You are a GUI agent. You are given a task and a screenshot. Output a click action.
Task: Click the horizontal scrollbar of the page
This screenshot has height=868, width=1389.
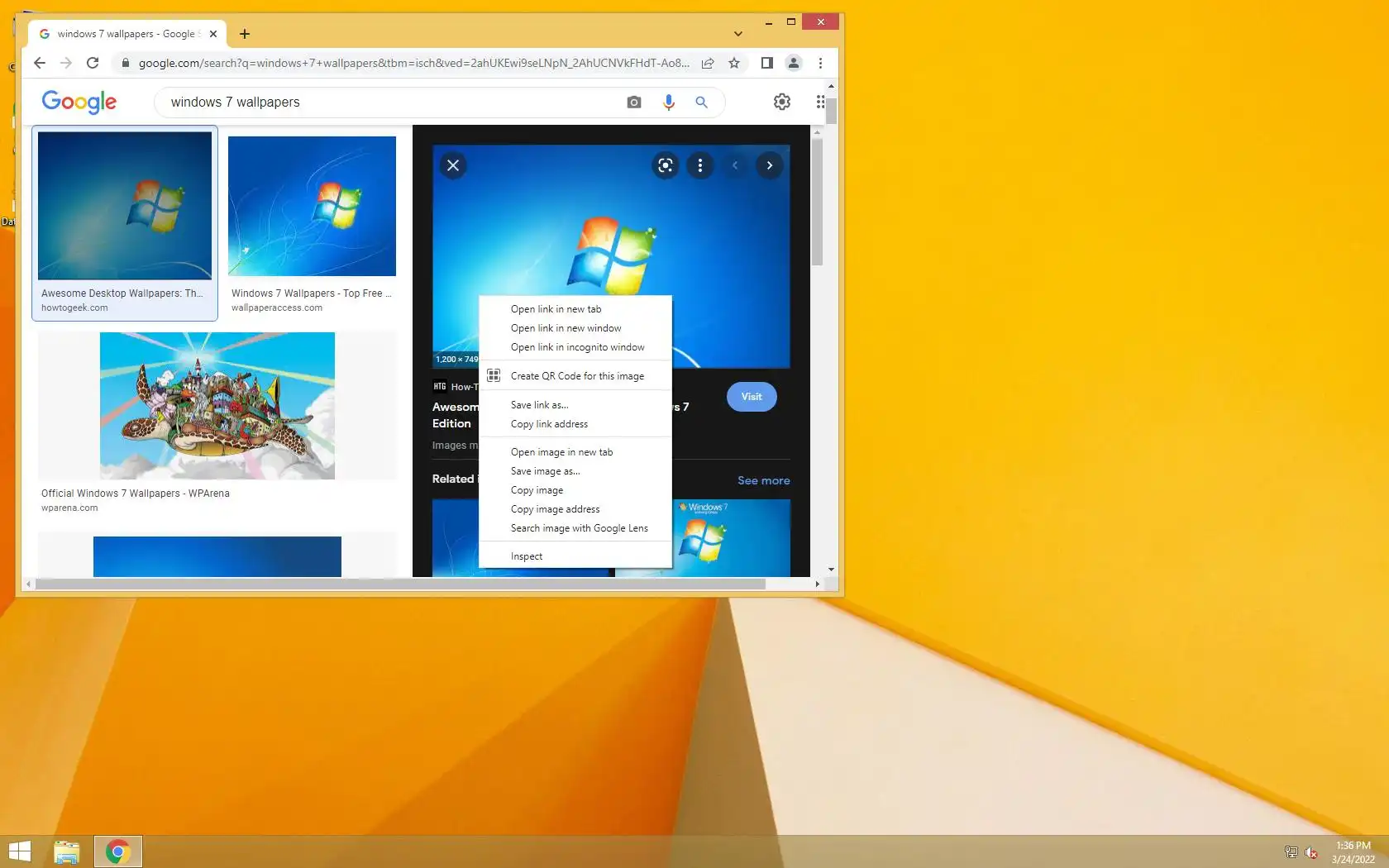(400, 584)
